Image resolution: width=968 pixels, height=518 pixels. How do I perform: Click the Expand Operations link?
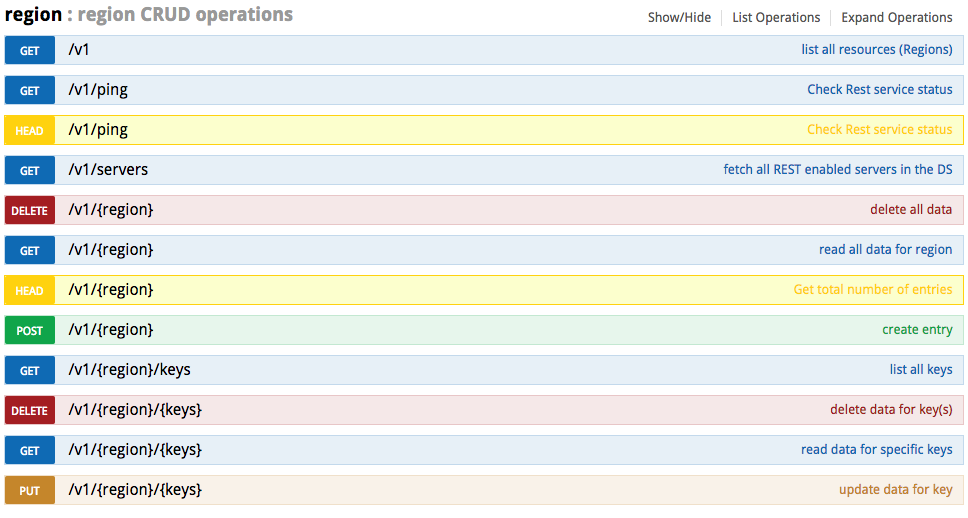(896, 17)
